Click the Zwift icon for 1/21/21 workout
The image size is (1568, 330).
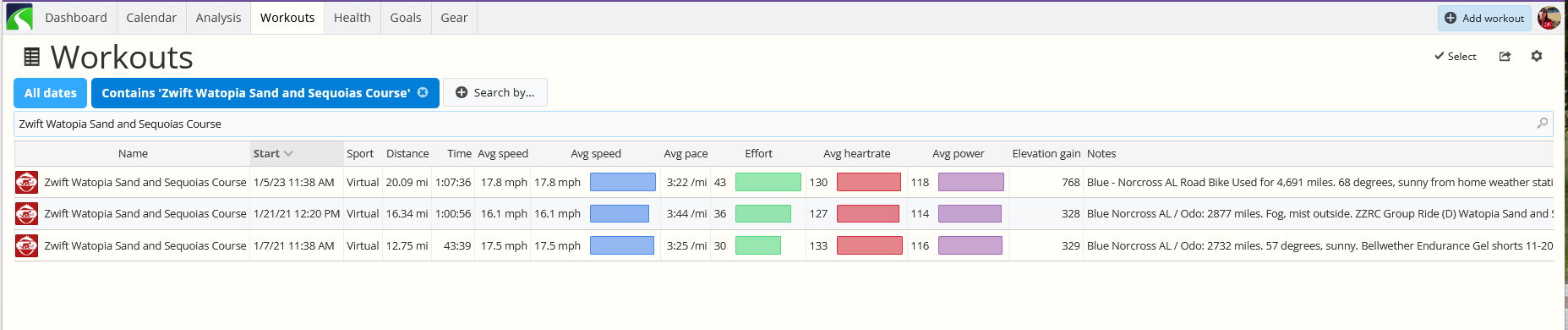pyautogui.click(x=27, y=214)
